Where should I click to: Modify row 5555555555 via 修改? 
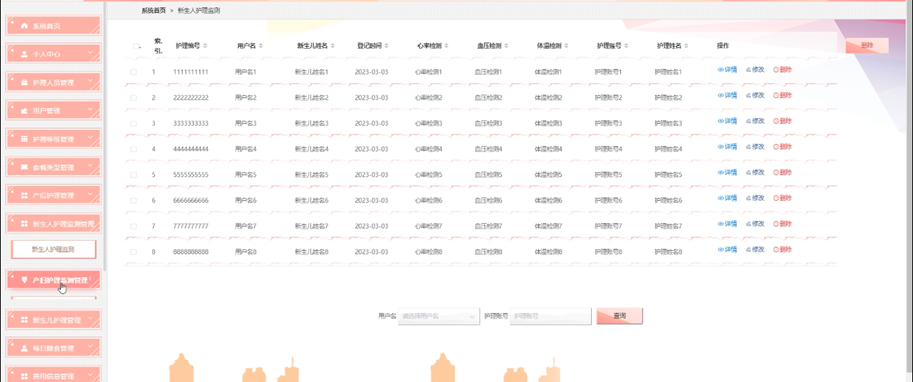[x=755, y=172]
